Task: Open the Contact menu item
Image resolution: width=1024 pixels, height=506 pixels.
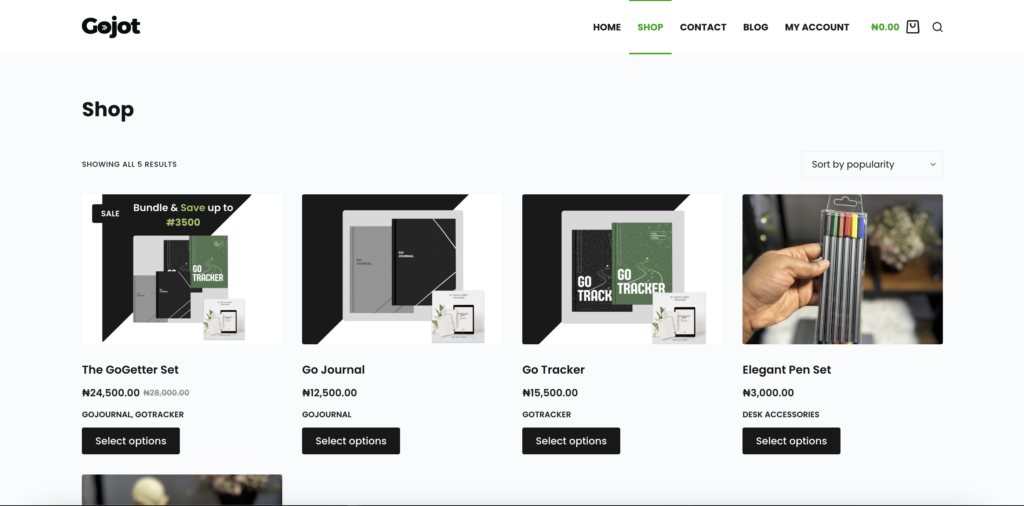Action: 703,27
